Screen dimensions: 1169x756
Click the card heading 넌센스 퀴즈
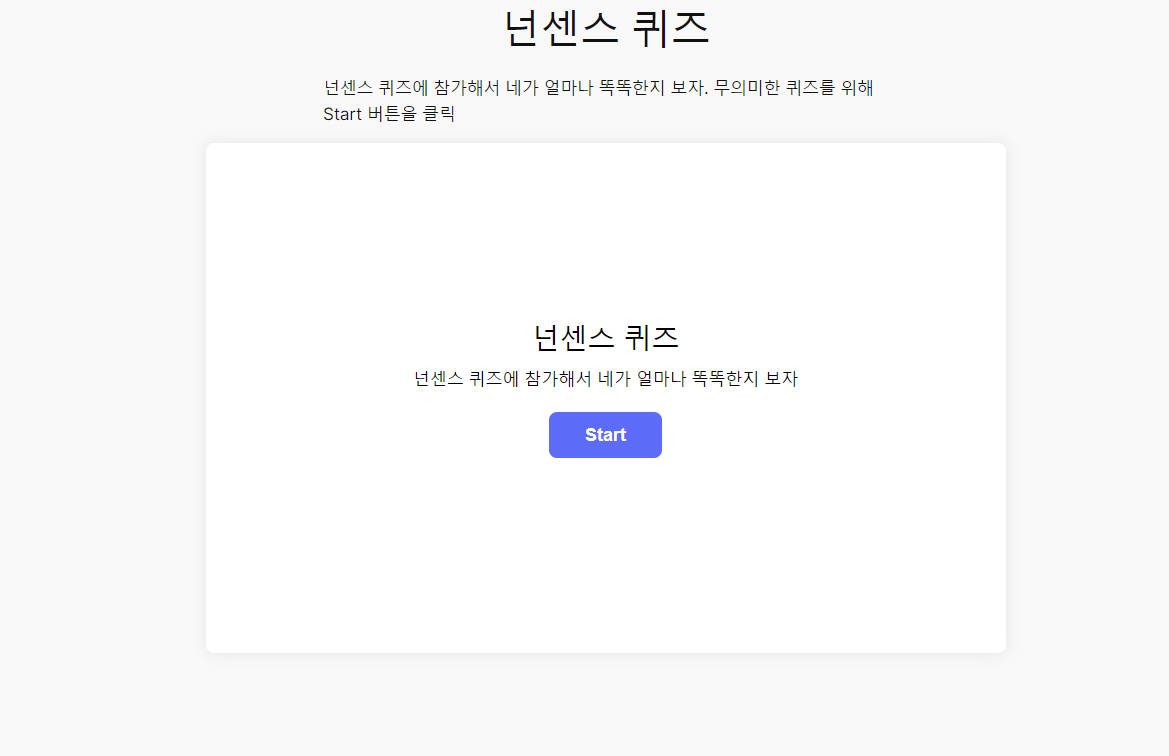[604, 338]
